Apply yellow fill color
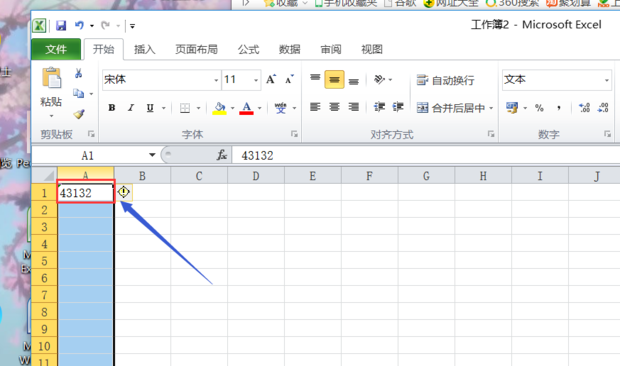 [x=219, y=108]
